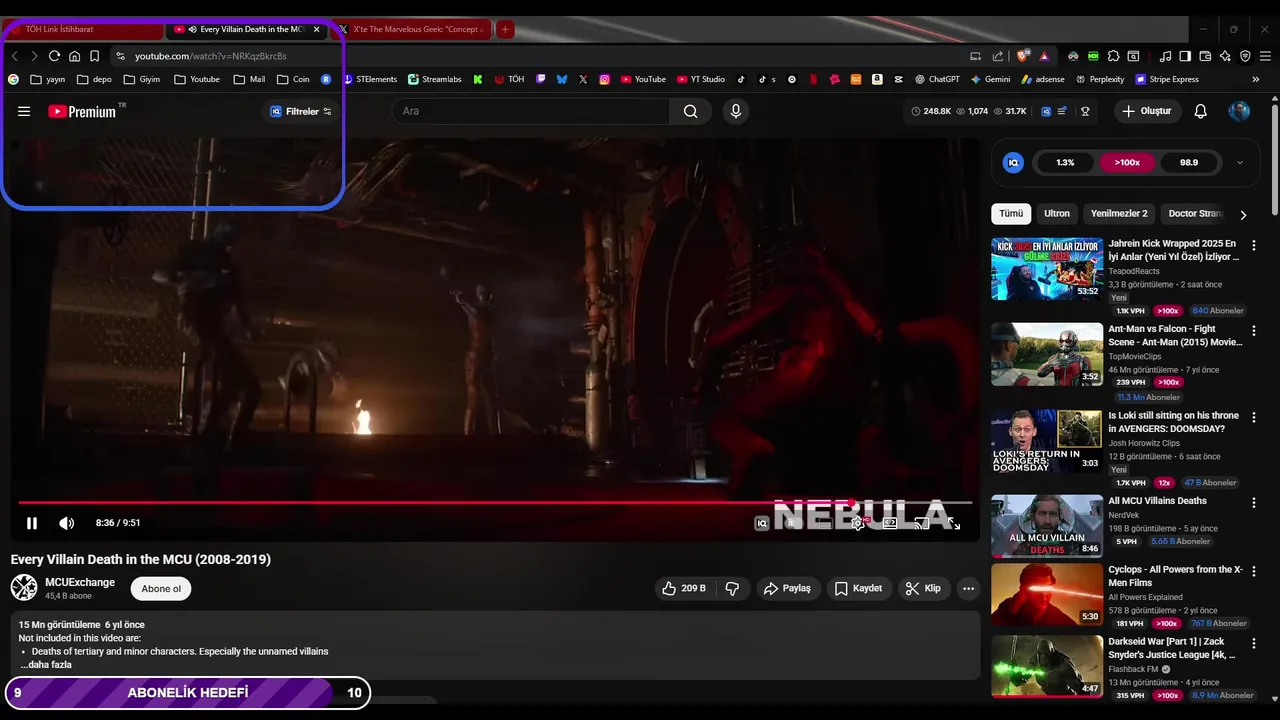This screenshot has width=1280, height=720.
Task: Open the YouTube hamburger guide menu
Action: (24, 111)
